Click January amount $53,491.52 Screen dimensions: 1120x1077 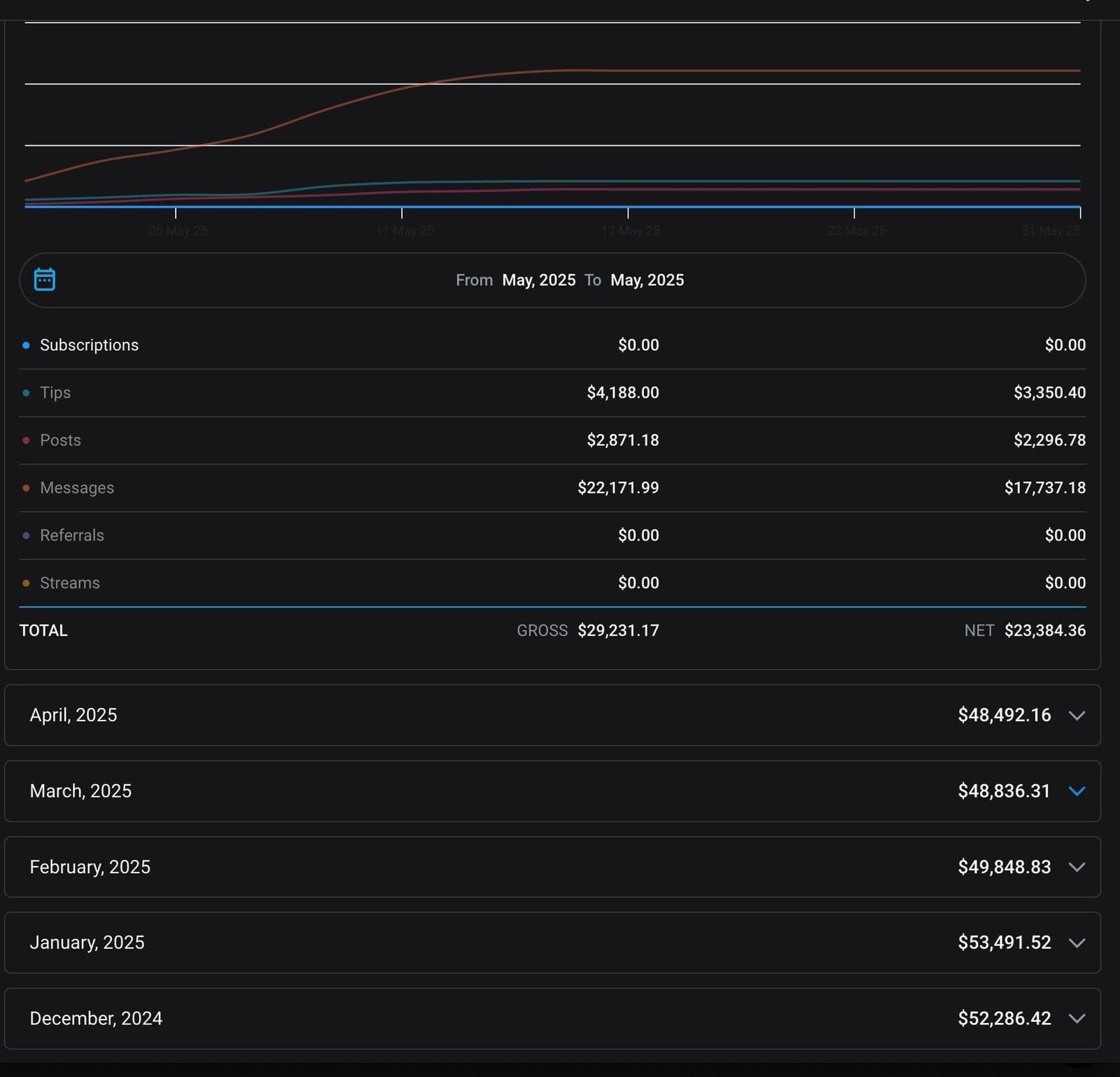1004,943
